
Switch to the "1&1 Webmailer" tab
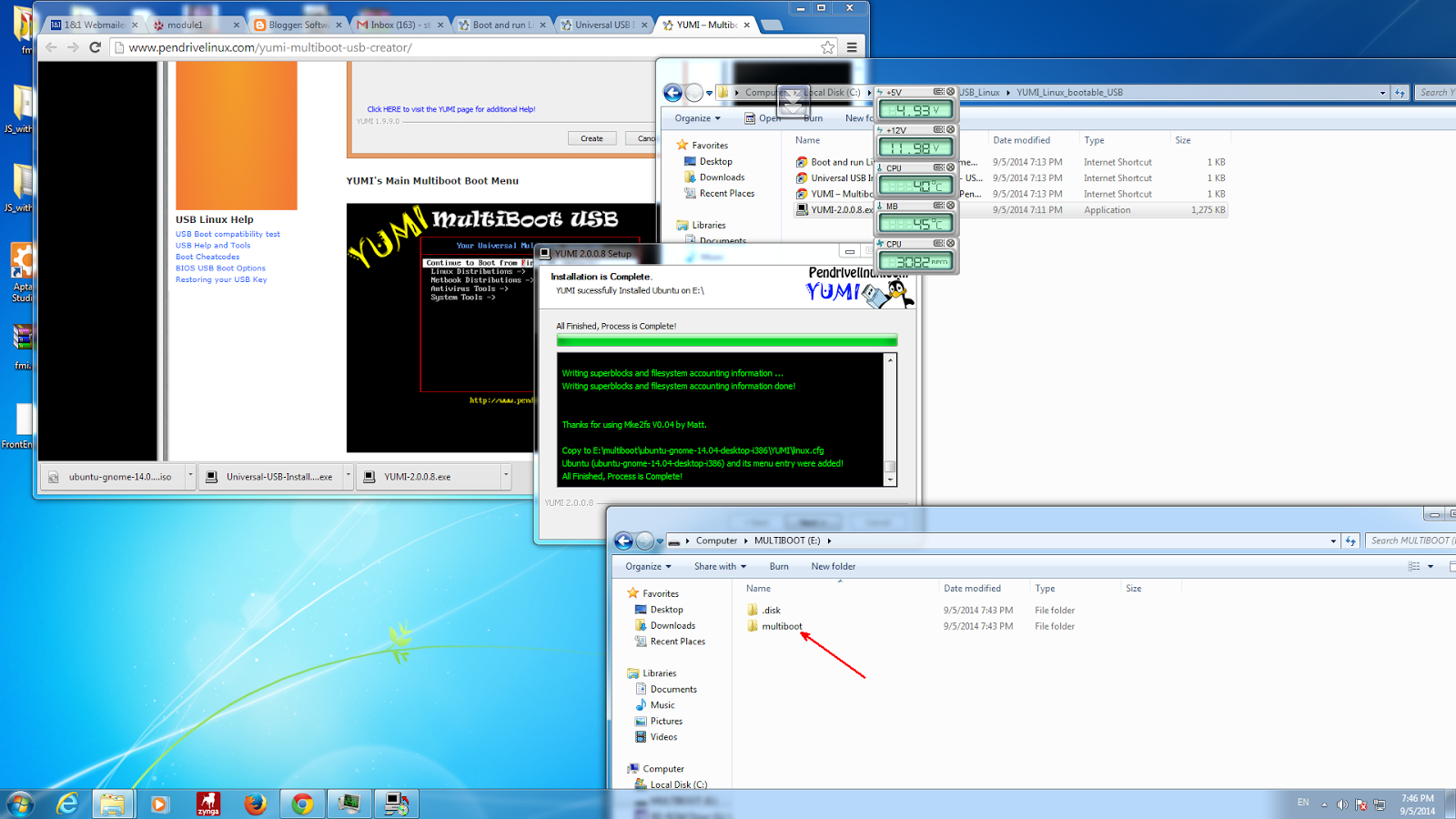[93, 25]
